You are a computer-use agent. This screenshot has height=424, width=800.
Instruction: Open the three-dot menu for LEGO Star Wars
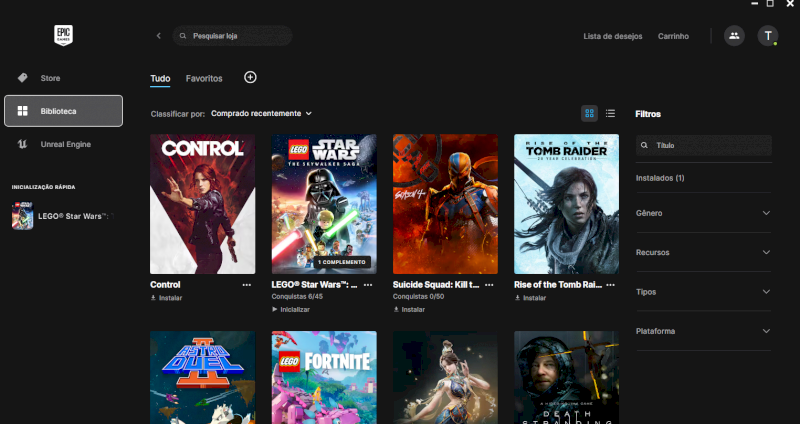(368, 285)
